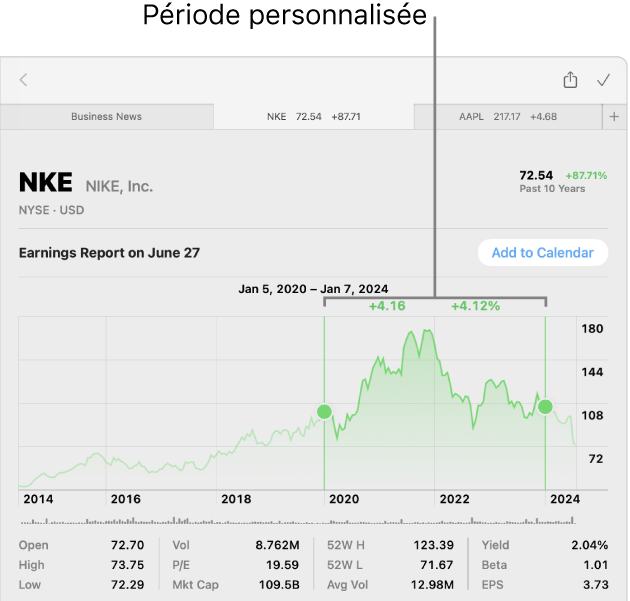Click the 2018 label on chart axis
The height and width of the screenshot is (601, 630).
(236, 499)
